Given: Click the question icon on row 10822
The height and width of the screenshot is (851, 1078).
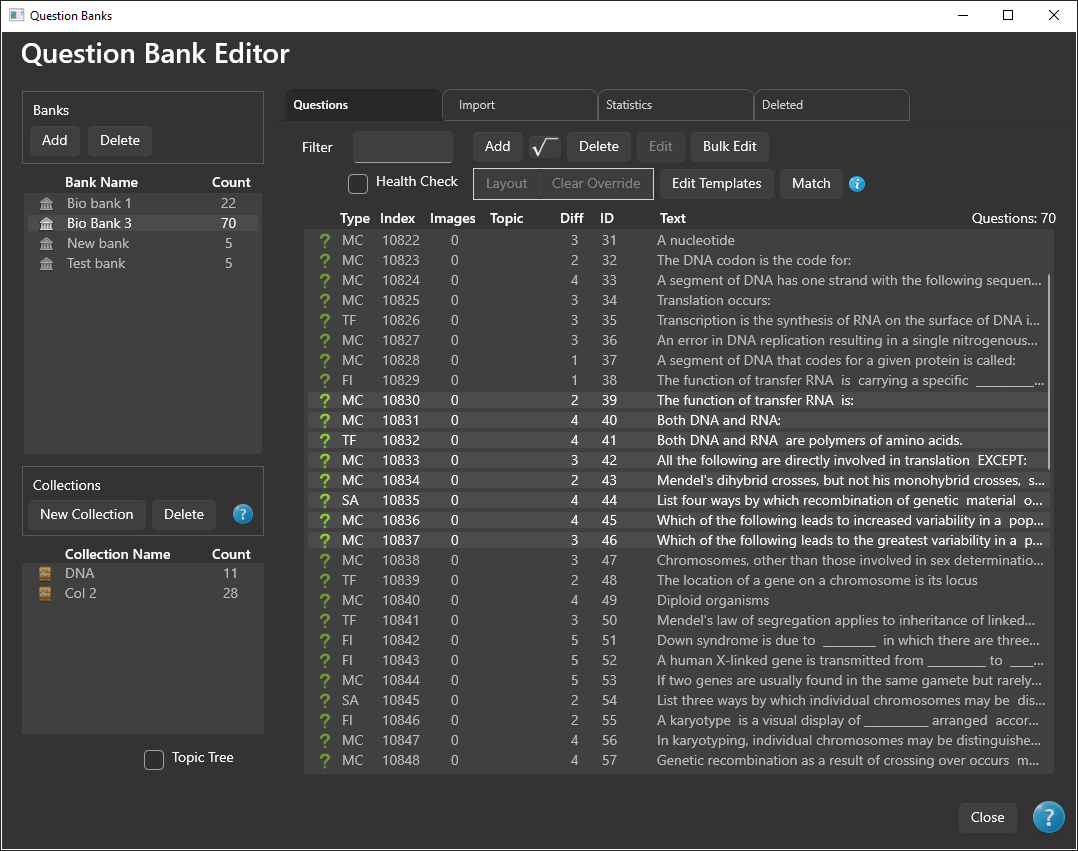Looking at the screenshot, I should pyautogui.click(x=324, y=241).
